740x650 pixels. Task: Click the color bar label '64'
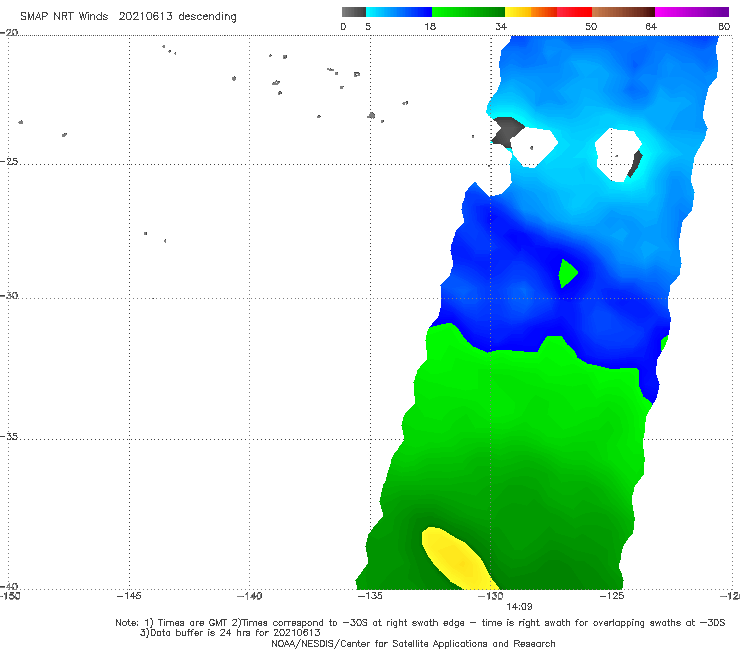click(x=651, y=27)
